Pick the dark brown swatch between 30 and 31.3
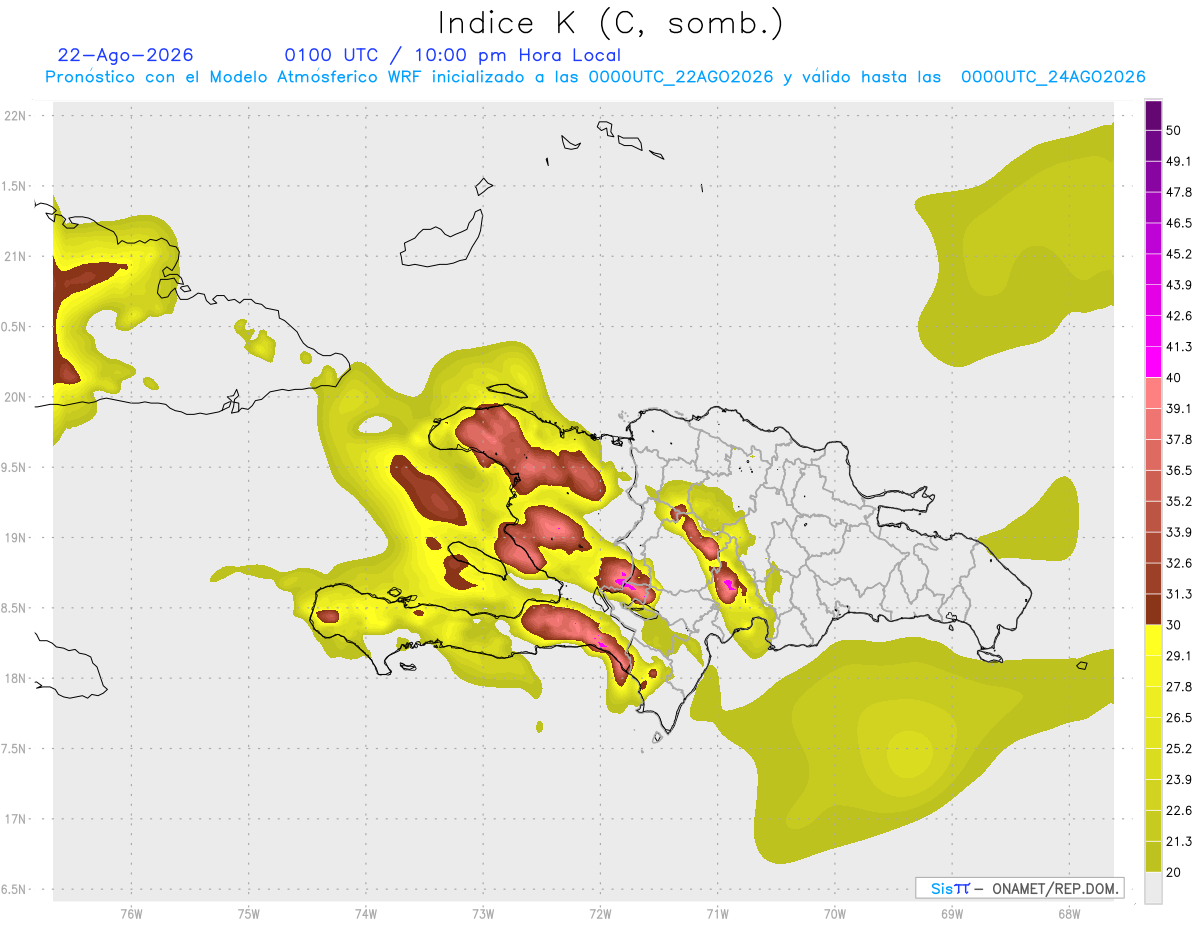 coord(1154,609)
